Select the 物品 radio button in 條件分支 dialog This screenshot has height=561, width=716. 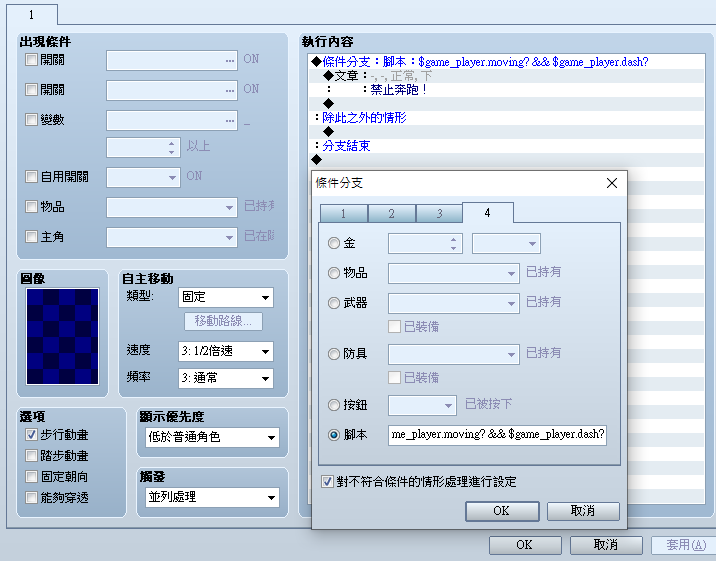pyautogui.click(x=334, y=273)
